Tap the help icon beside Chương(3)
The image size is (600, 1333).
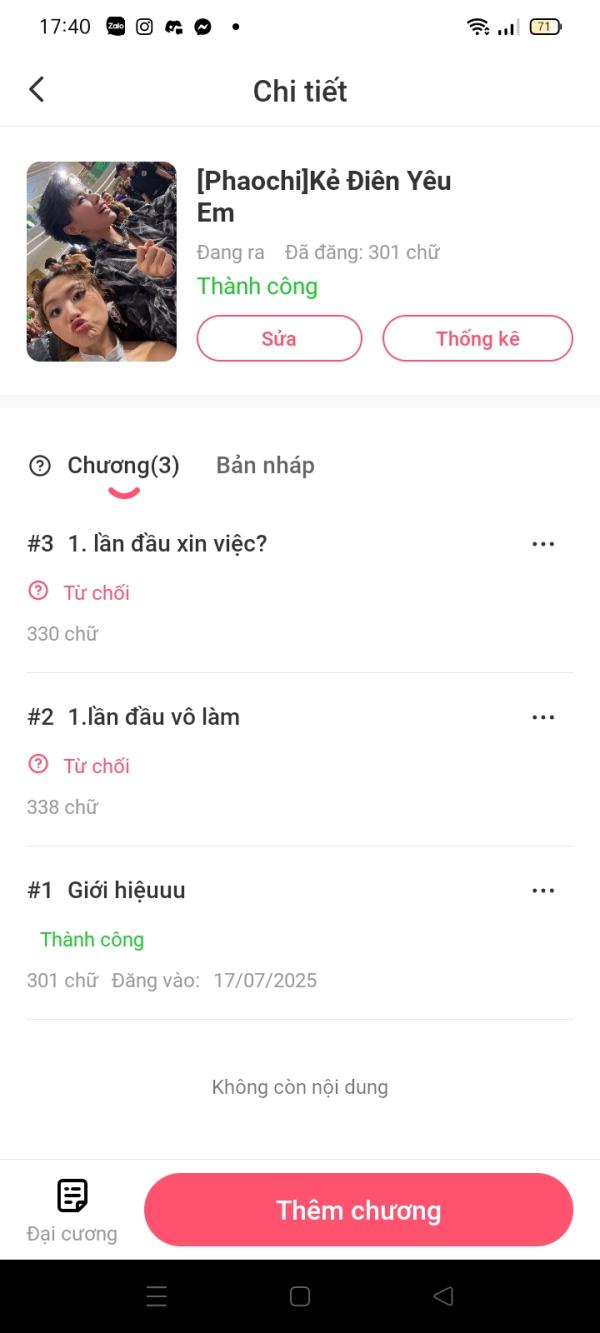click(x=40, y=465)
